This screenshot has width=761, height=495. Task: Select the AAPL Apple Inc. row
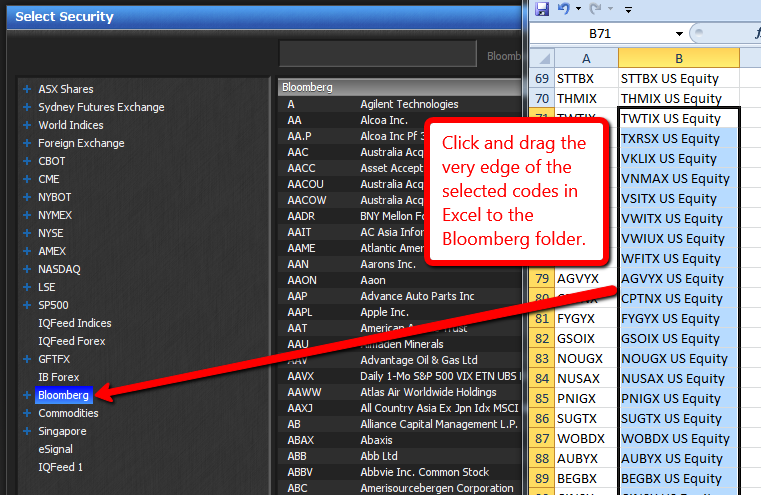tap(399, 313)
